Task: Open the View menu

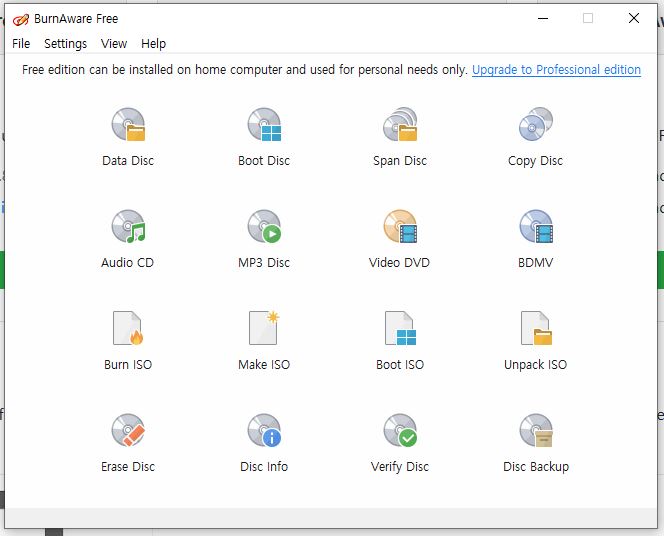Action: [x=114, y=44]
